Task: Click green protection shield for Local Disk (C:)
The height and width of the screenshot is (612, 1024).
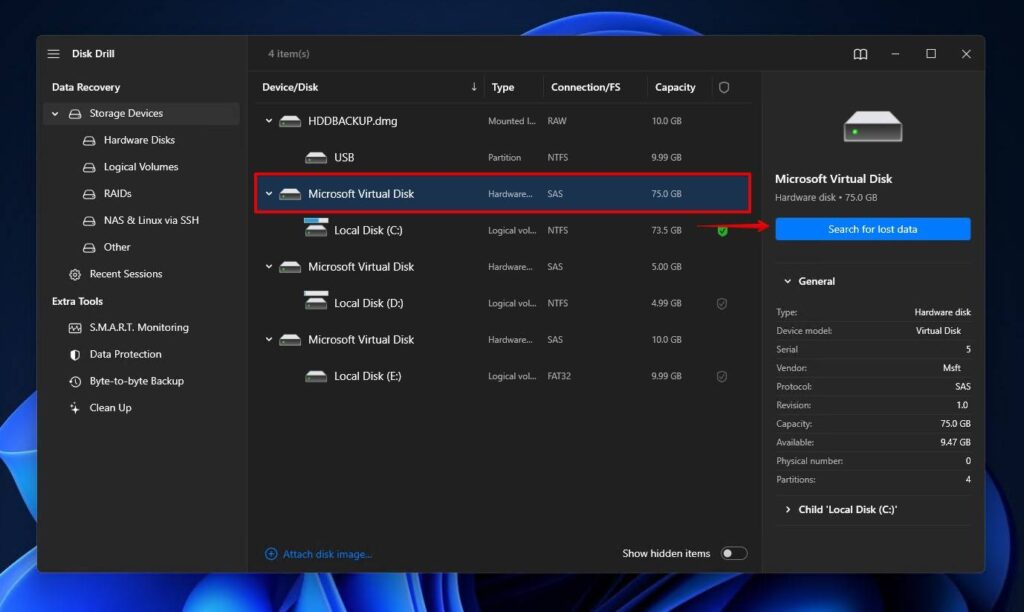Action: pos(722,231)
